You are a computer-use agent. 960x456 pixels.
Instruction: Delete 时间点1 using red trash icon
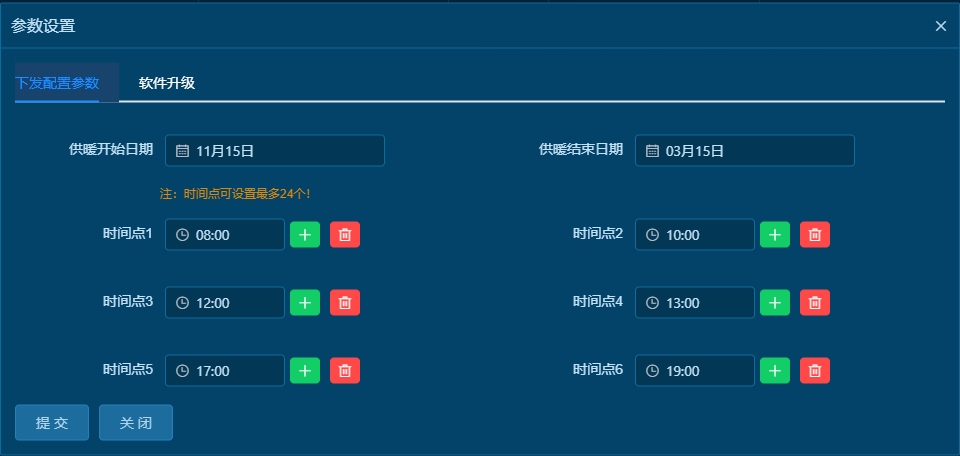click(345, 235)
